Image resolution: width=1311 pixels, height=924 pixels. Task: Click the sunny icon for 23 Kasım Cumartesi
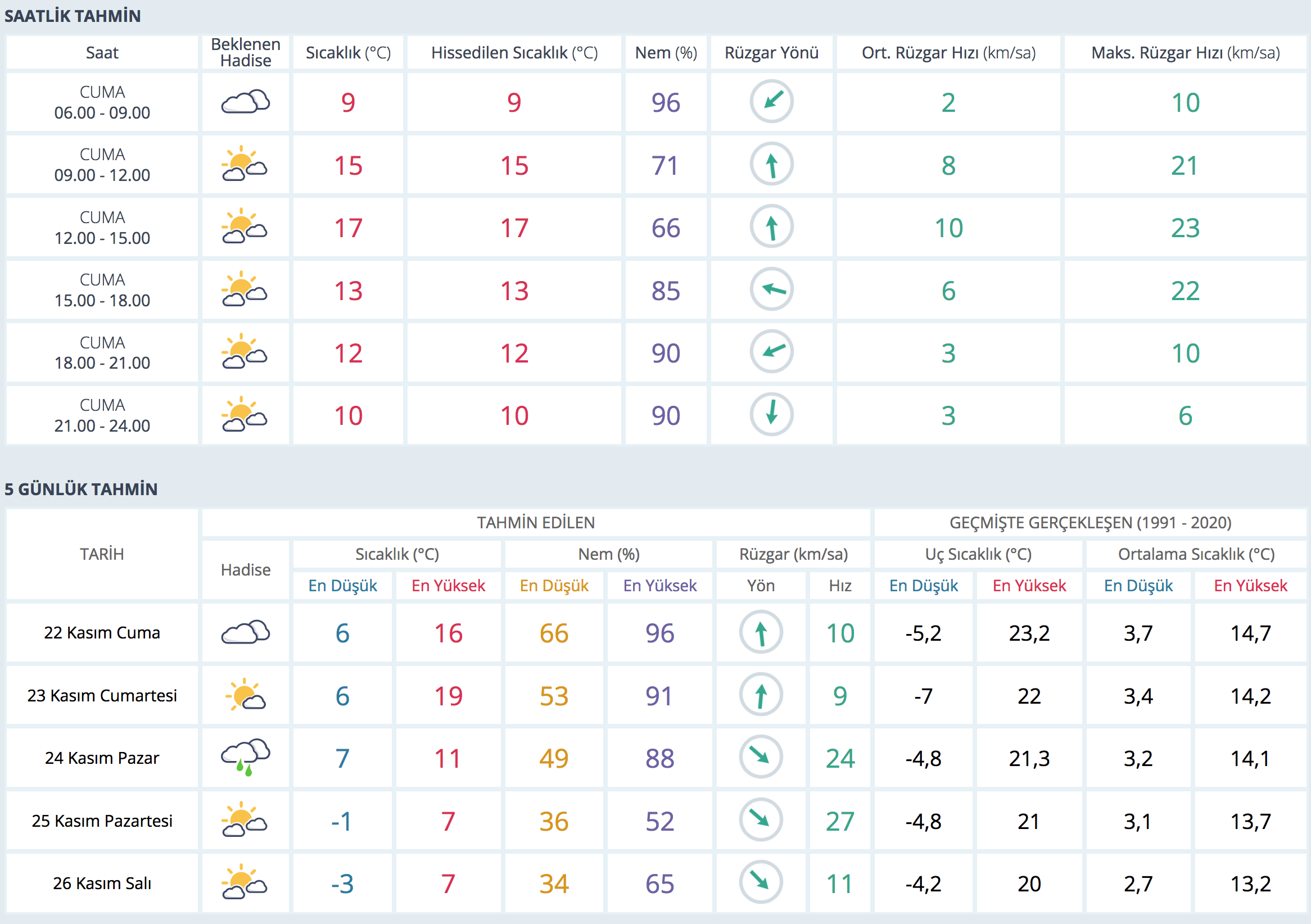(x=246, y=695)
